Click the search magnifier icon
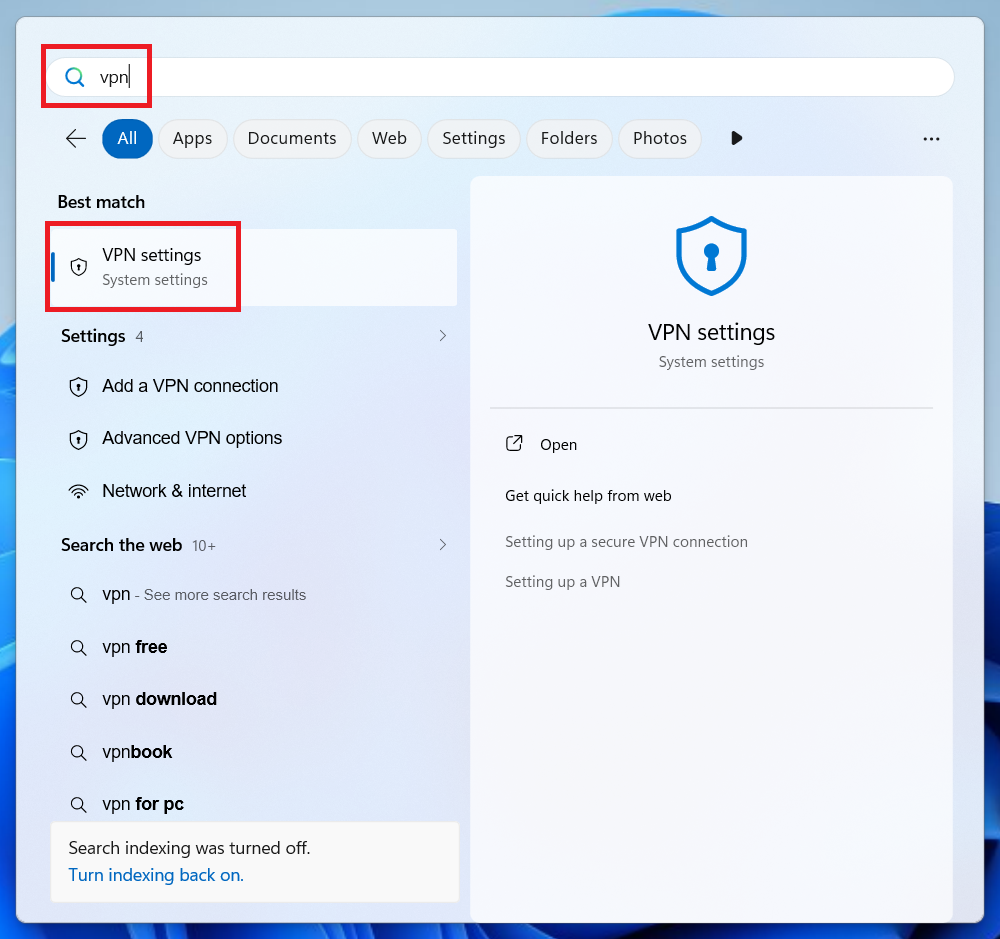The width and height of the screenshot is (1000, 939). pos(75,77)
